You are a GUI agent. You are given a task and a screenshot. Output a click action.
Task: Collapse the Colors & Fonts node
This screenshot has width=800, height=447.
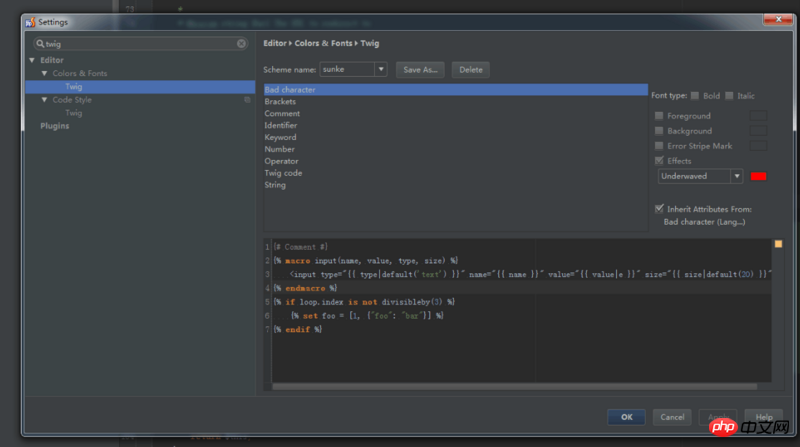pyautogui.click(x=44, y=73)
